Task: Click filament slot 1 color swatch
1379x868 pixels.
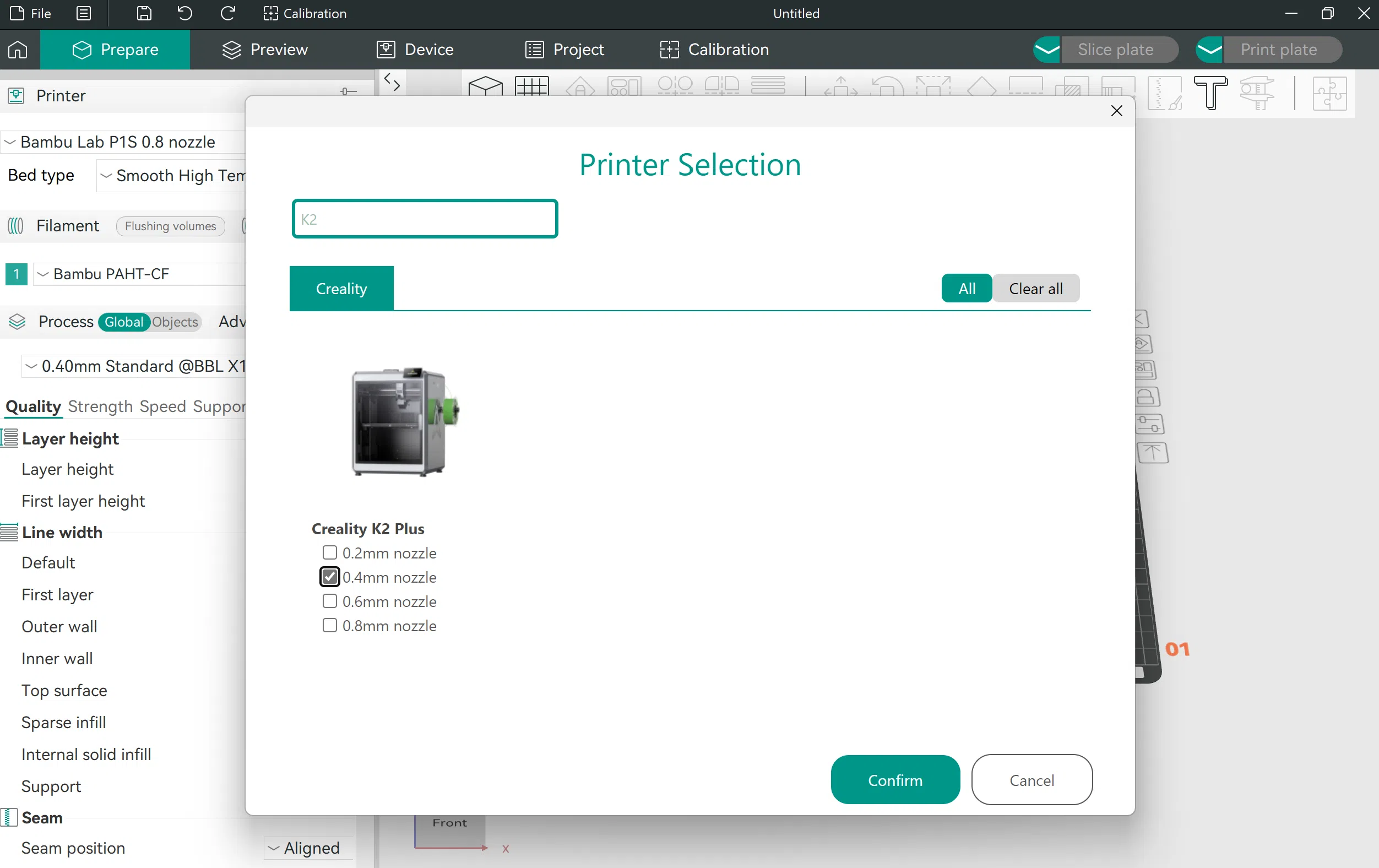Action: (x=17, y=274)
